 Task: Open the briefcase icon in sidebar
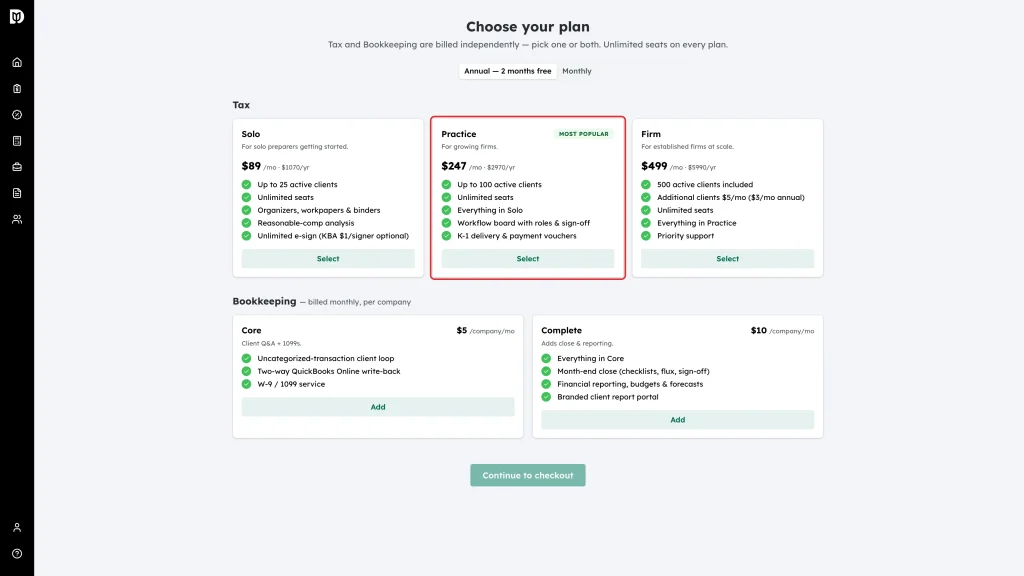(x=17, y=167)
